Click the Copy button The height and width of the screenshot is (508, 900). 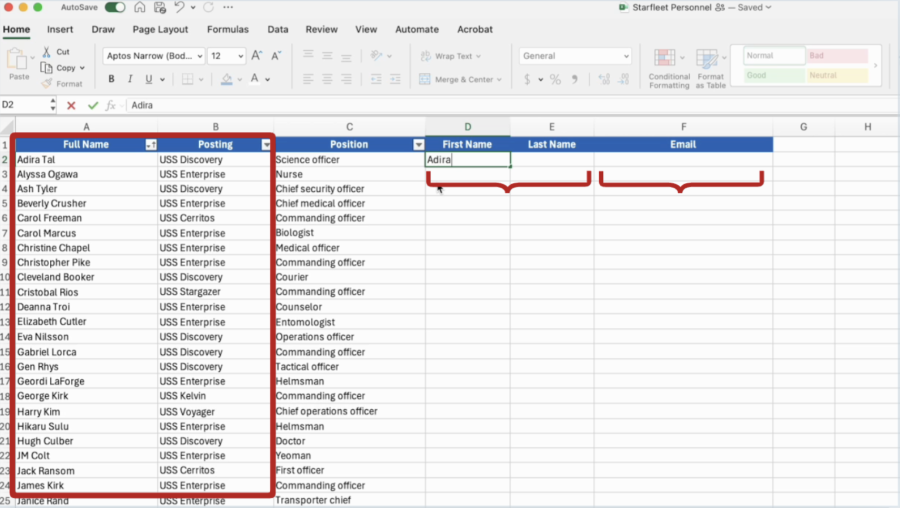tap(60, 68)
